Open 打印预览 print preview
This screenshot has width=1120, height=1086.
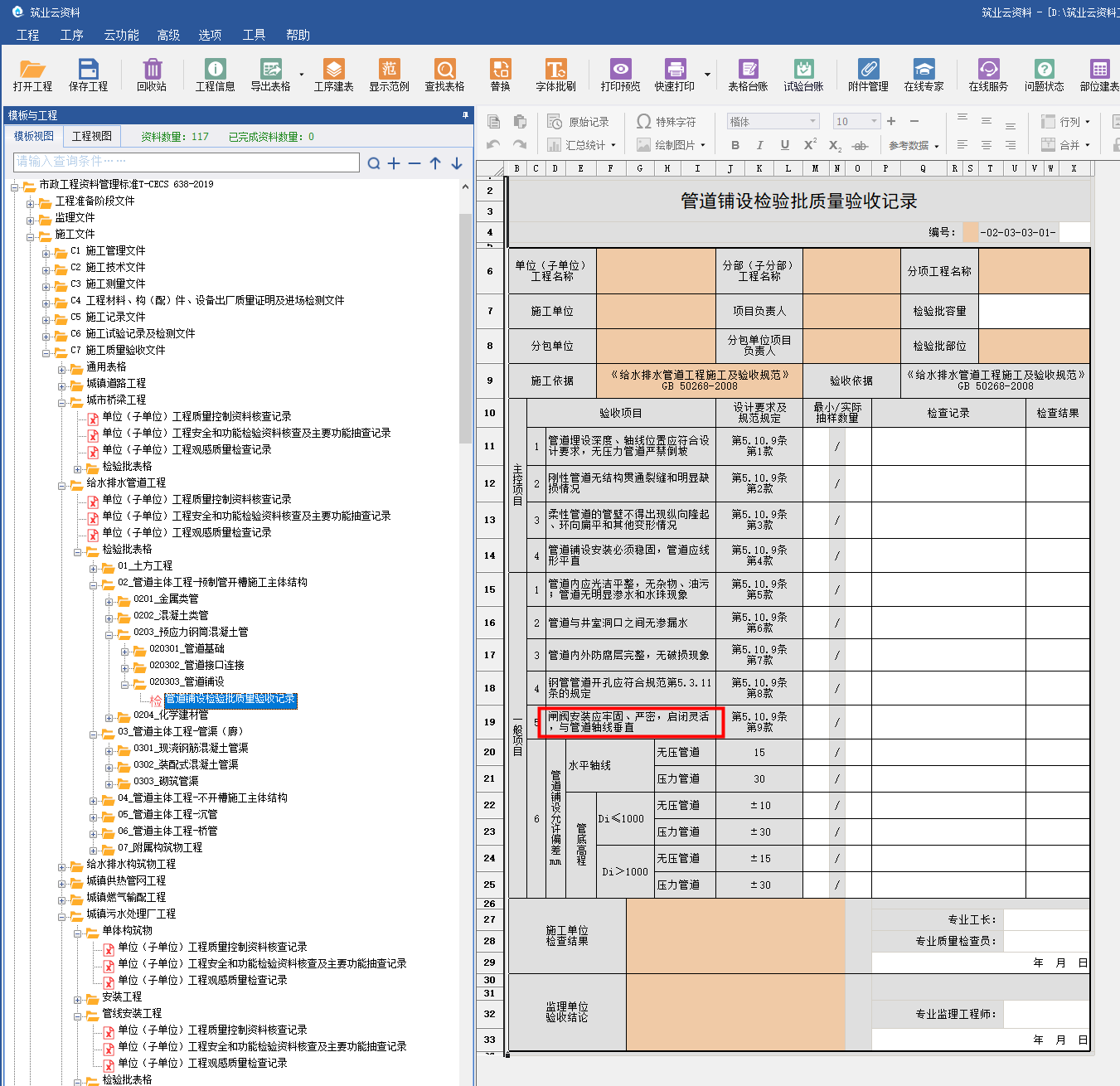pyautogui.click(x=620, y=75)
